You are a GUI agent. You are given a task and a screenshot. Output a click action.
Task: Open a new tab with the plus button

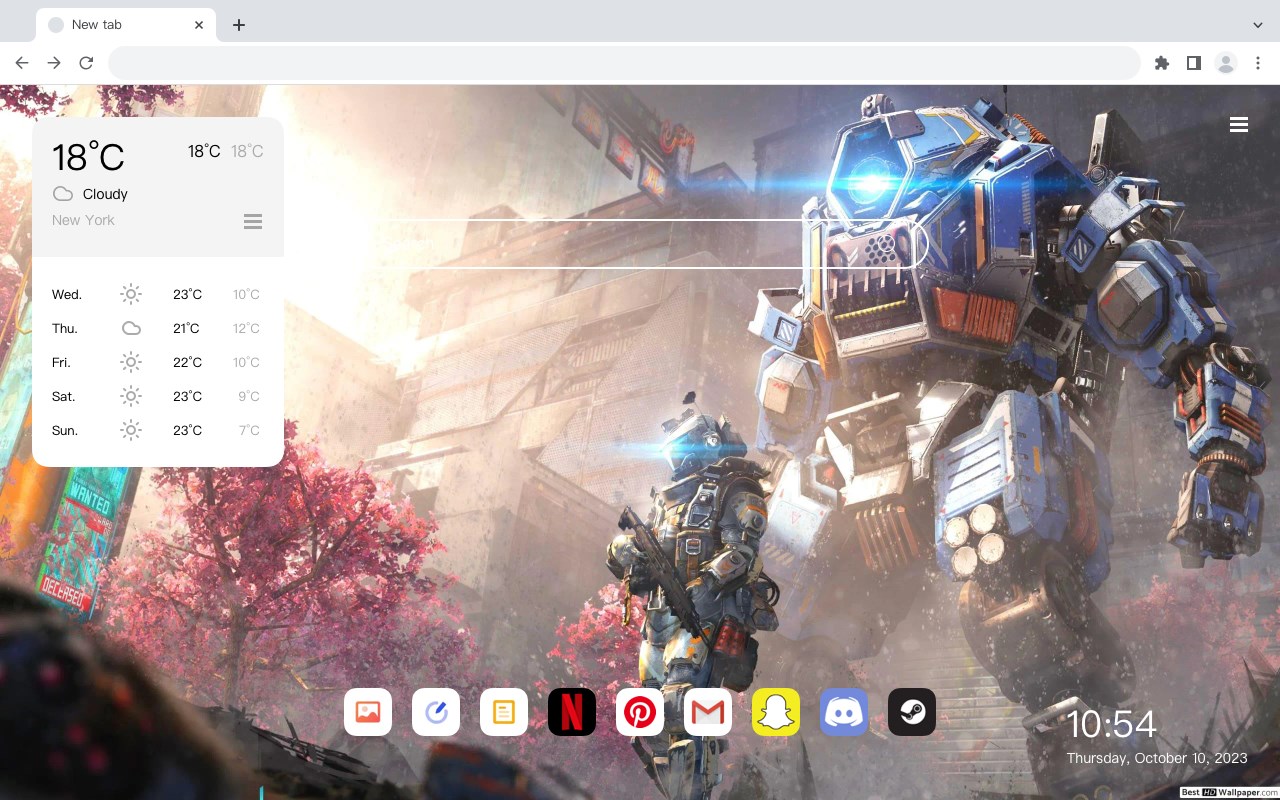pos(238,25)
